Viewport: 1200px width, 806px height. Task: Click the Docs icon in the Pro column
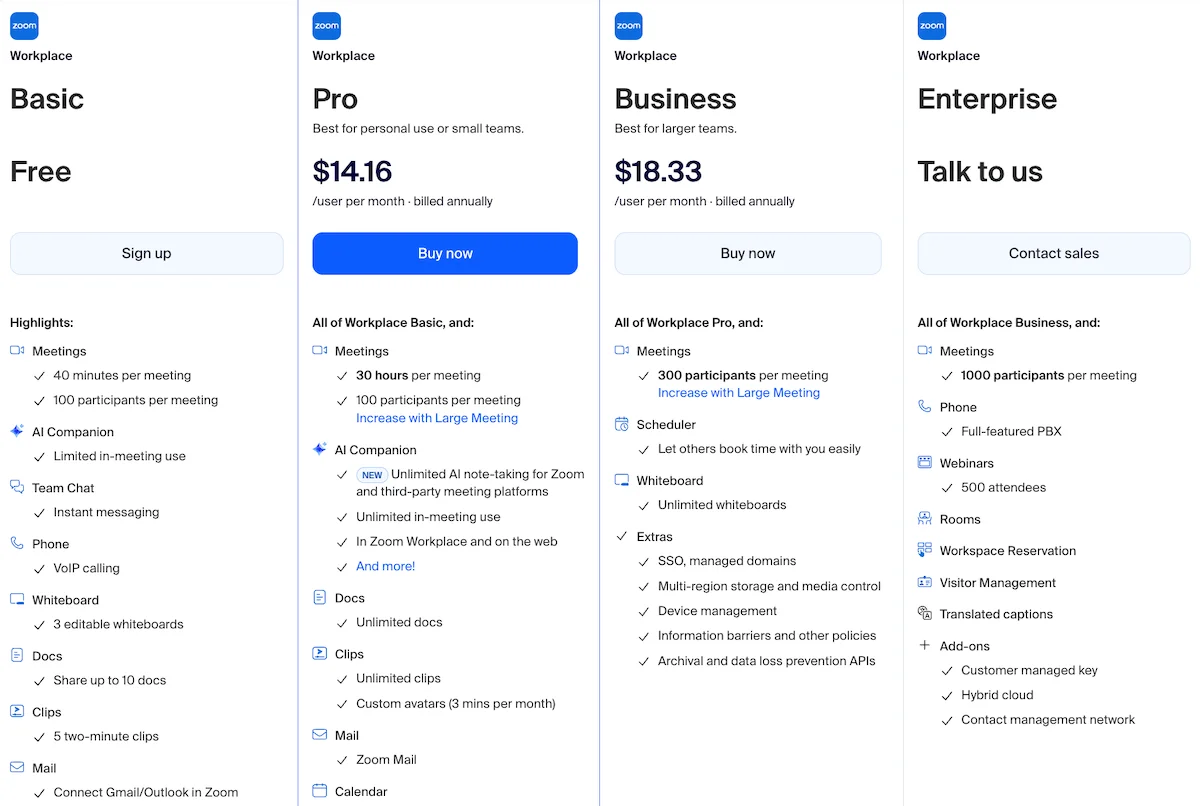(x=320, y=597)
